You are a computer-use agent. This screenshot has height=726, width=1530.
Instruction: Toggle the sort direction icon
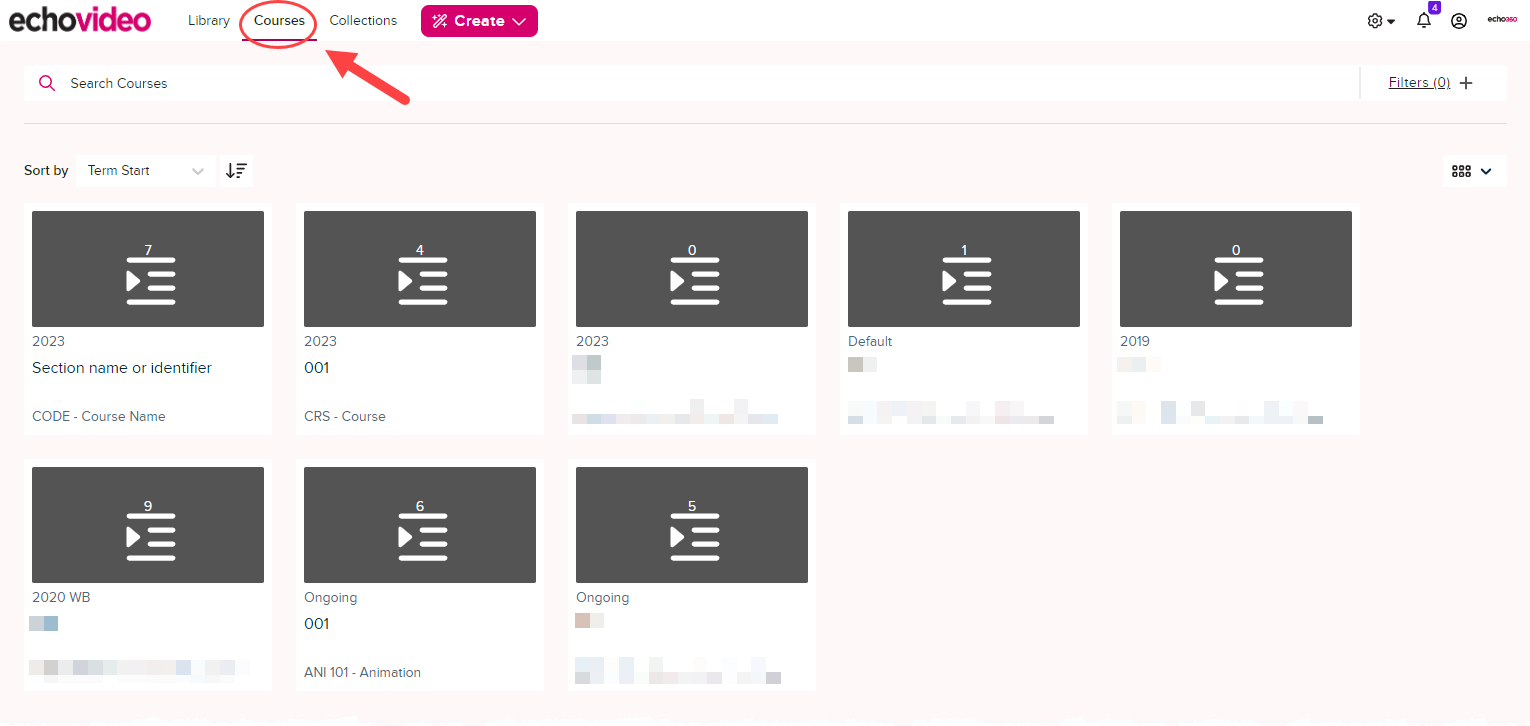coord(236,170)
